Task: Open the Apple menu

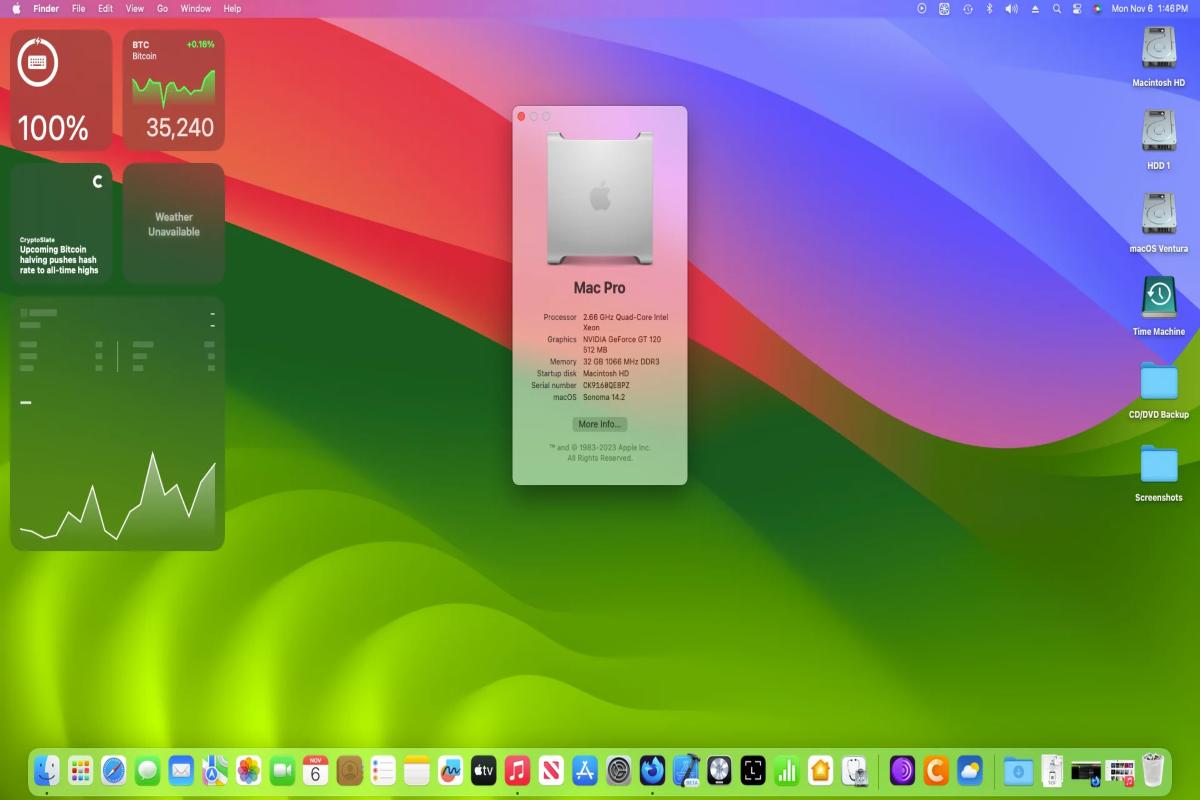Action: 16,8
